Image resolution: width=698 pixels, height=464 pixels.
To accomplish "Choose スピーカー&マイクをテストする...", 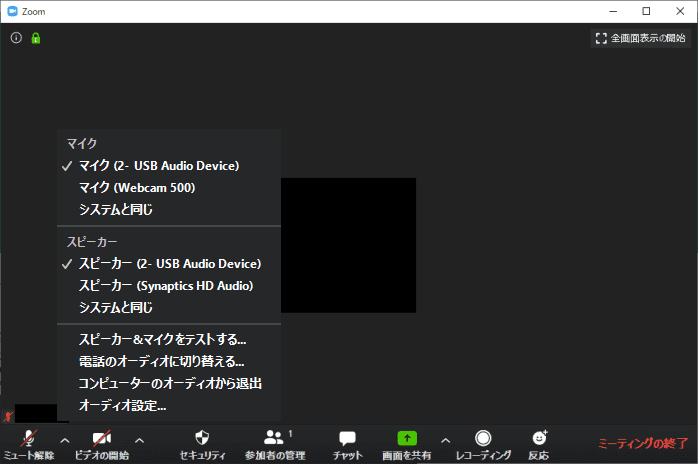I will click(169, 339).
